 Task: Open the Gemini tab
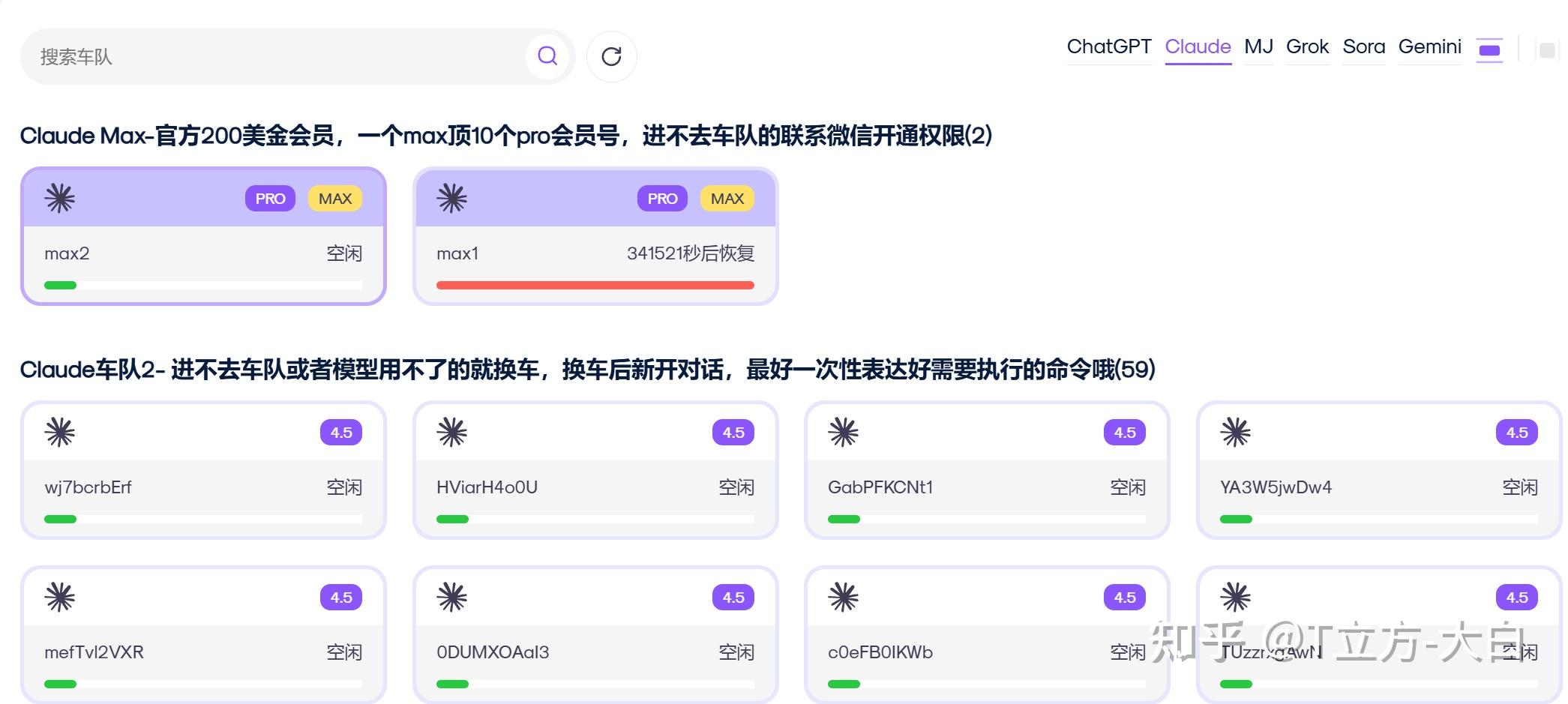1429,47
